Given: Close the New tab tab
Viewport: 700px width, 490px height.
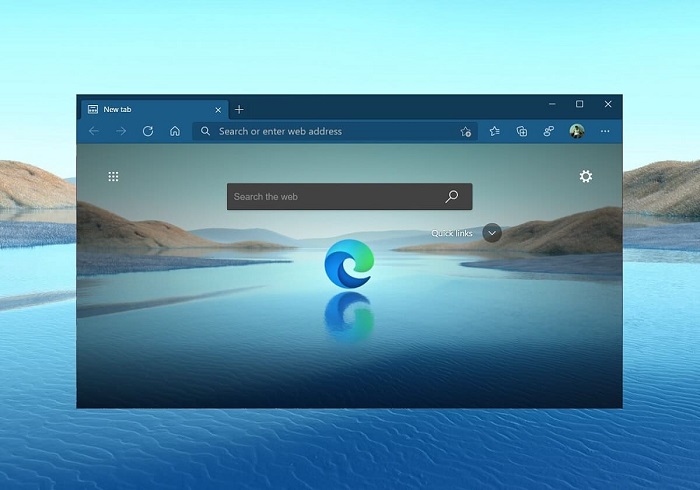Looking at the screenshot, I should click(218, 110).
